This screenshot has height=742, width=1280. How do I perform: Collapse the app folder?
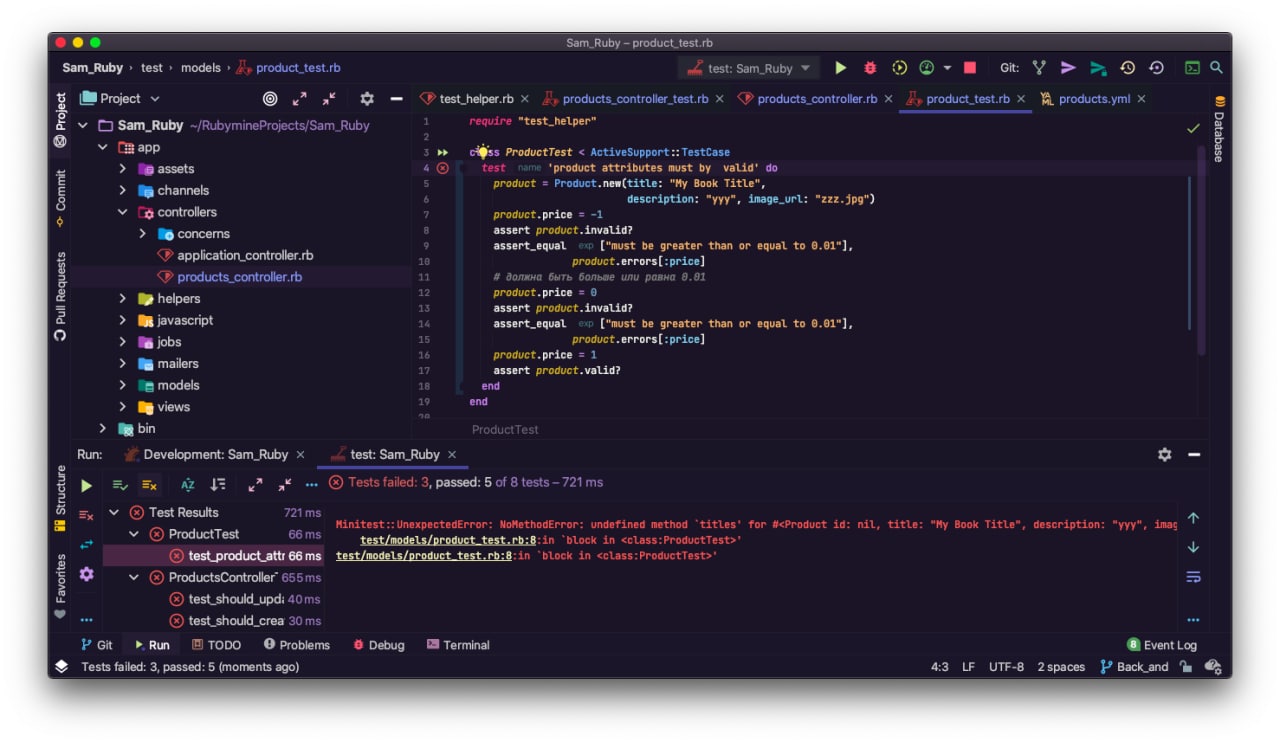tap(103, 147)
